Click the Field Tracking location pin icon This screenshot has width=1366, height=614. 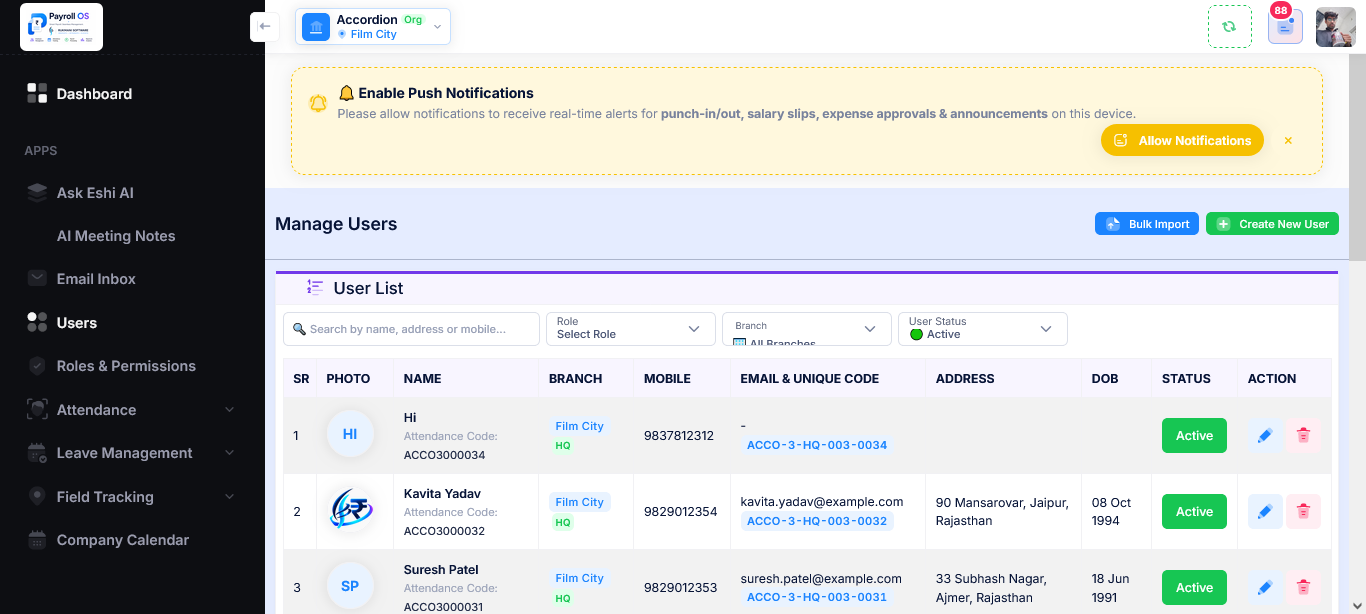pos(37,496)
